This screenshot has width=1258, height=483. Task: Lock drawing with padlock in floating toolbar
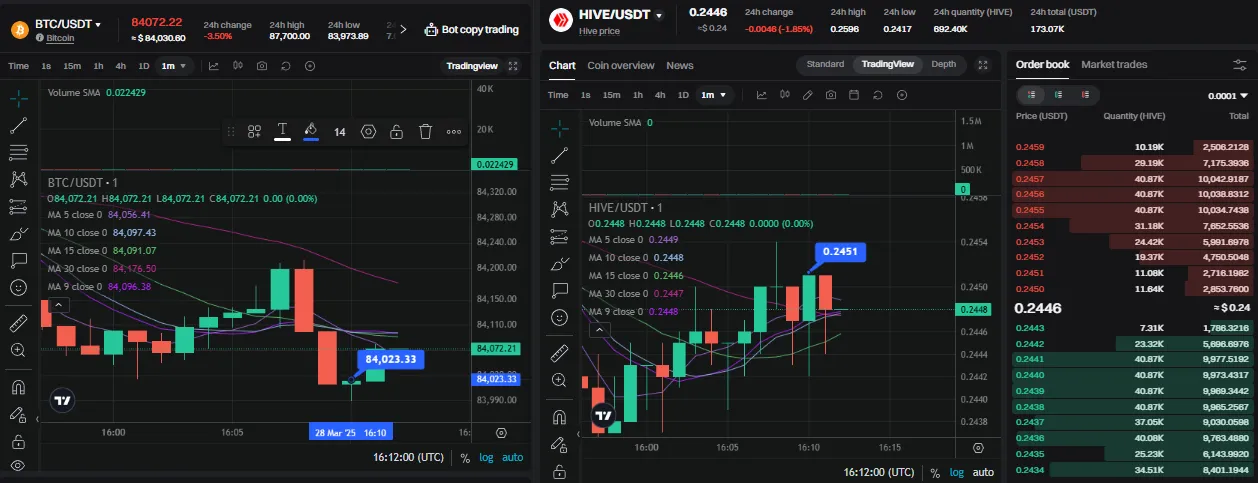pos(396,132)
